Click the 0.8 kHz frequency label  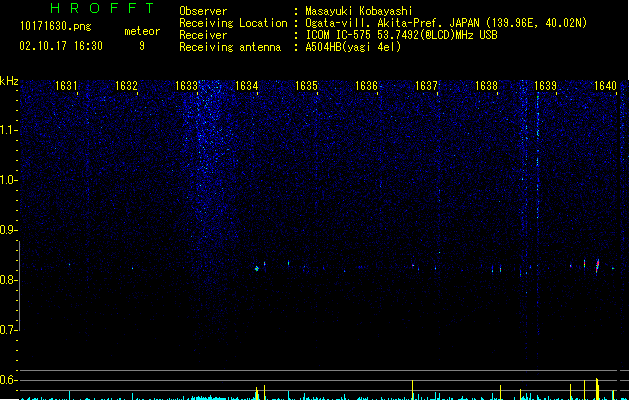(8, 280)
